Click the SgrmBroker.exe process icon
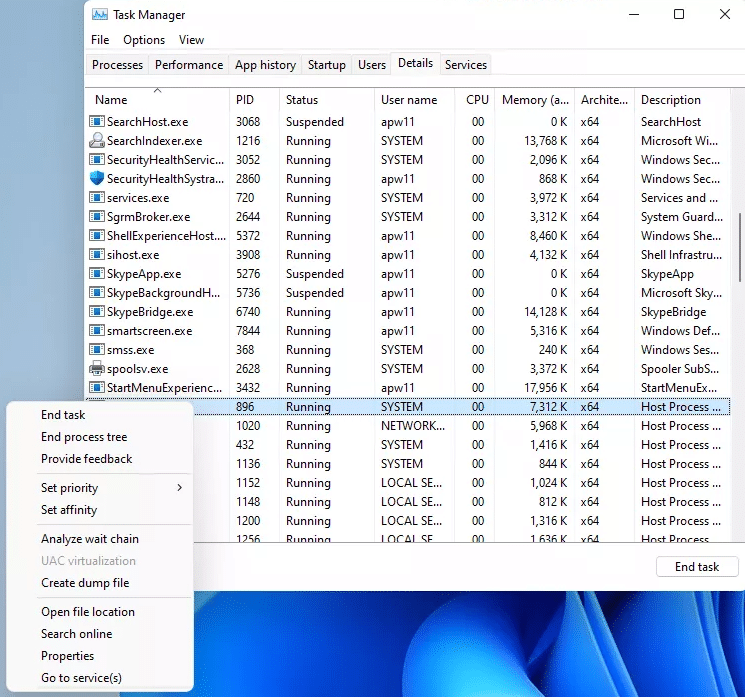The image size is (745, 697). 97,217
